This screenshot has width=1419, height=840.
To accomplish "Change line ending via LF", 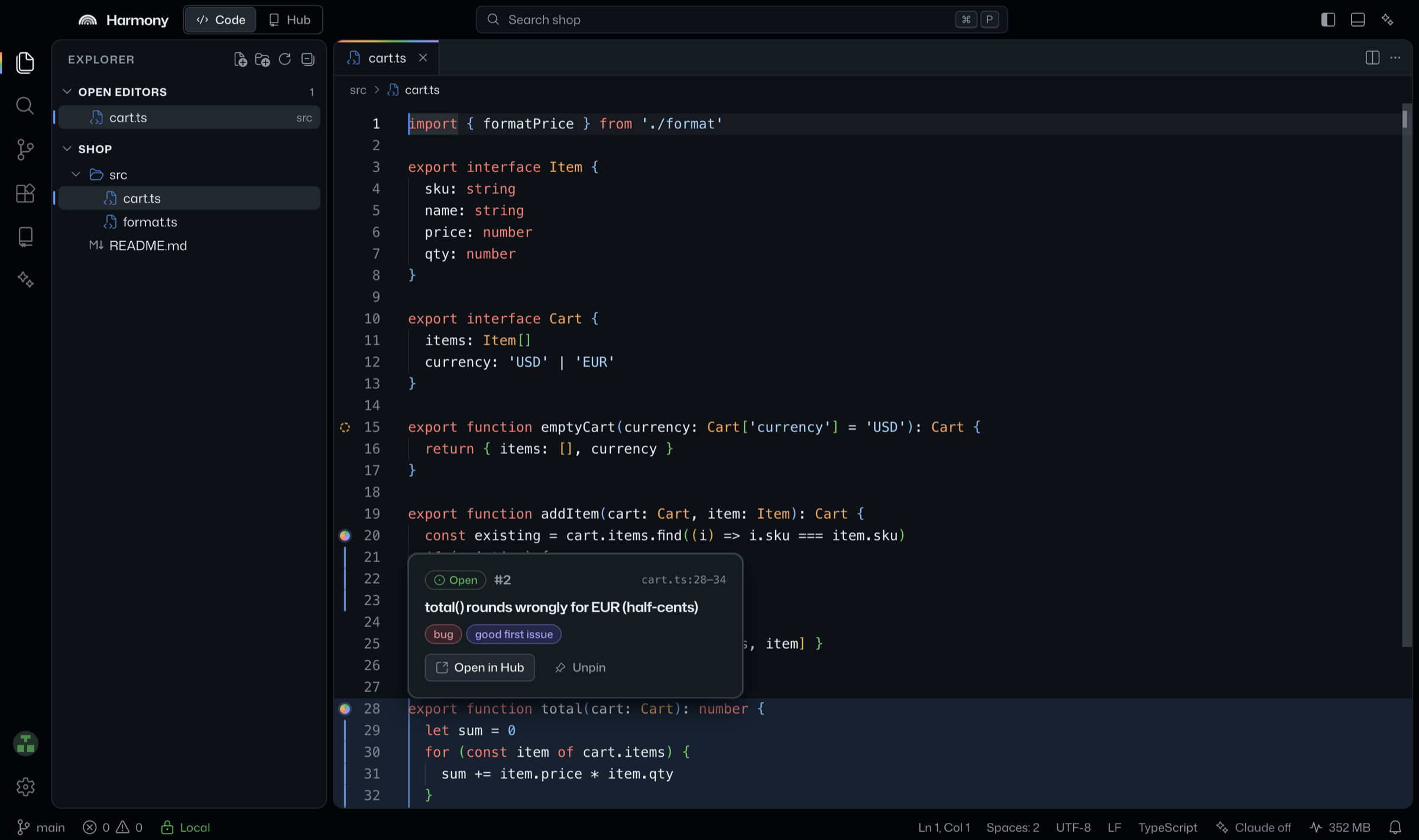I will 1114,827.
